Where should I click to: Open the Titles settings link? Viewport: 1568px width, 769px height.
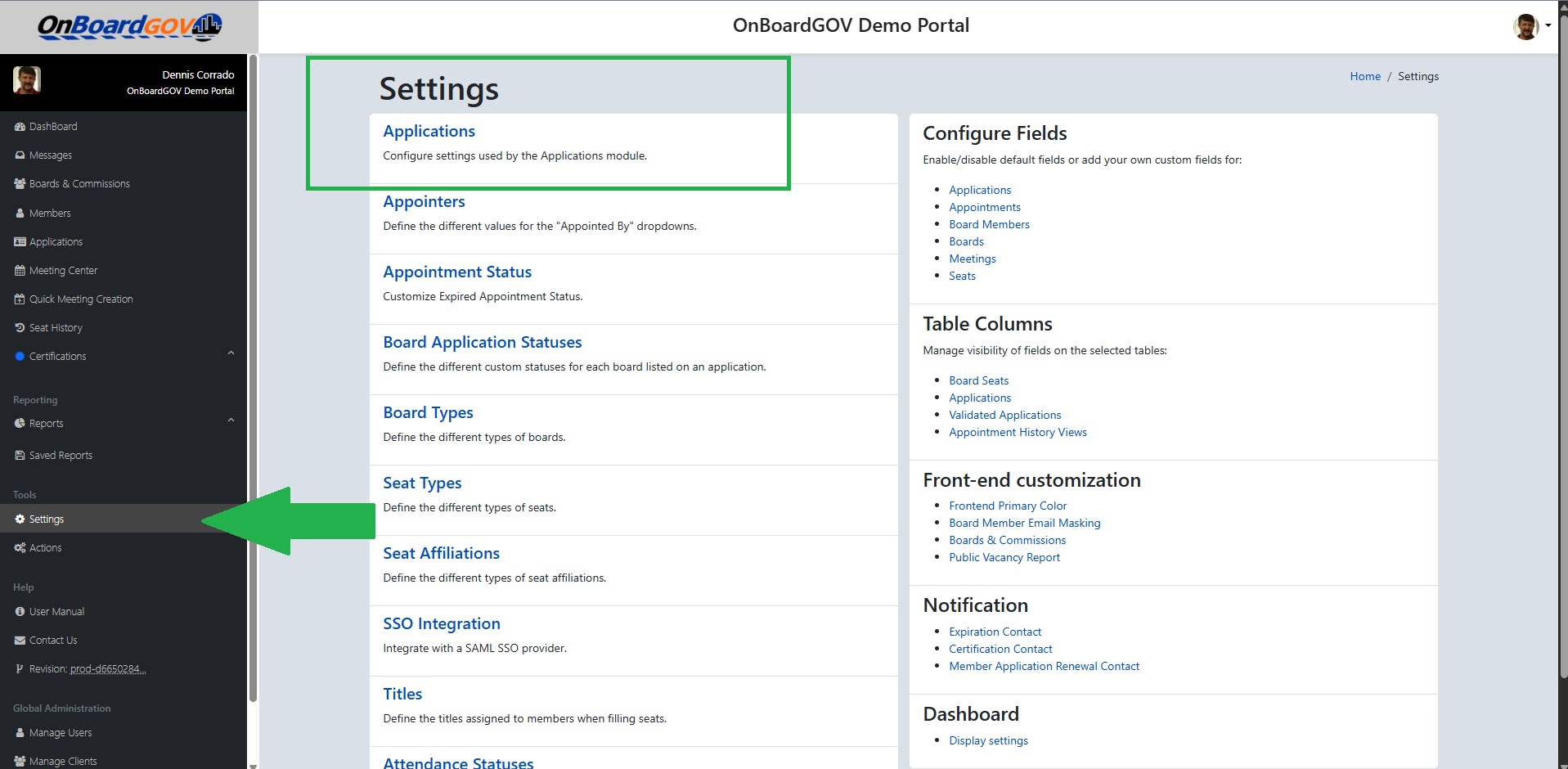[402, 695]
